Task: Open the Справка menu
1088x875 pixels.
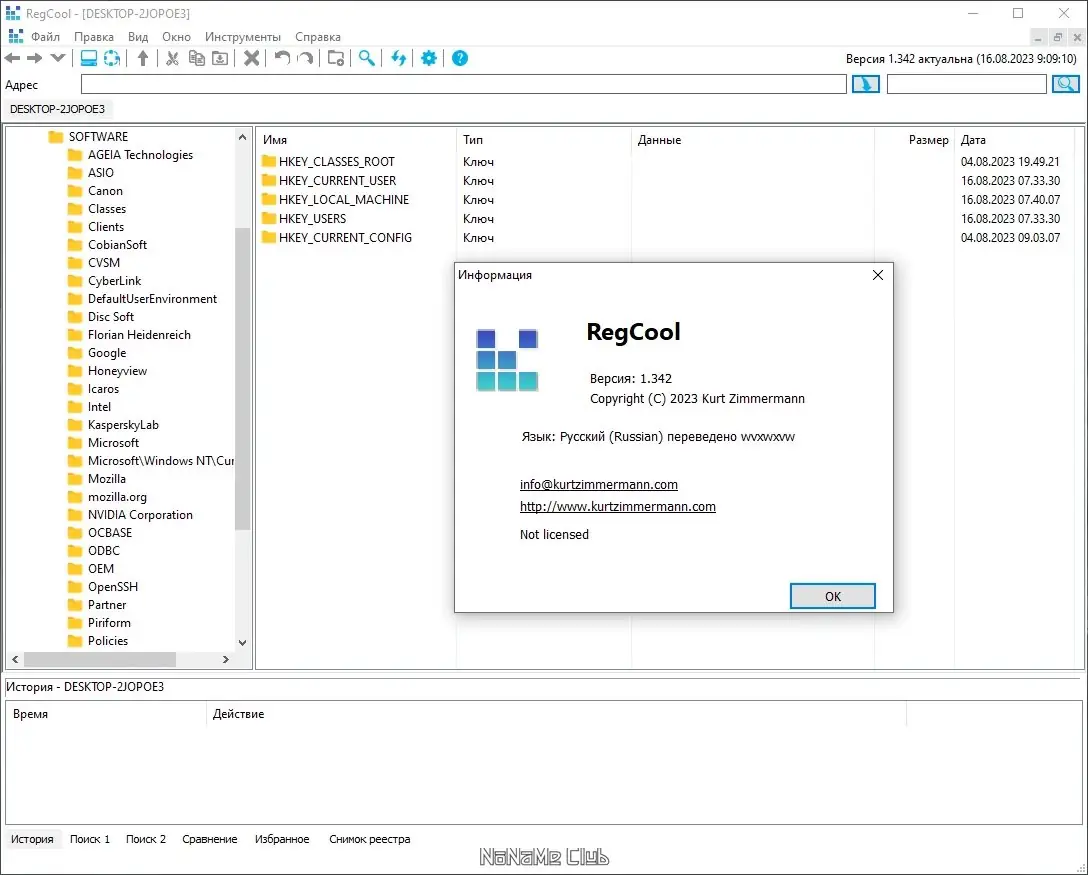Action: click(318, 37)
